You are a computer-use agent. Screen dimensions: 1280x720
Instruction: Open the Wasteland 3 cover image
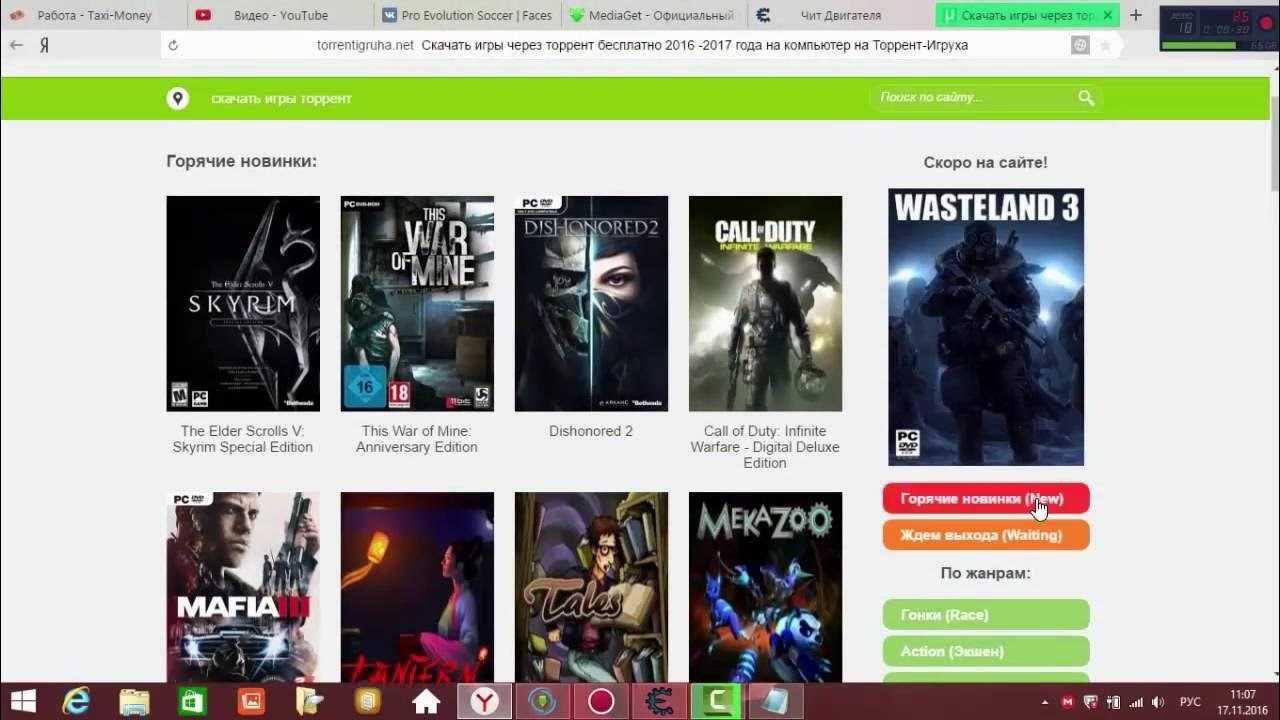tap(986, 327)
